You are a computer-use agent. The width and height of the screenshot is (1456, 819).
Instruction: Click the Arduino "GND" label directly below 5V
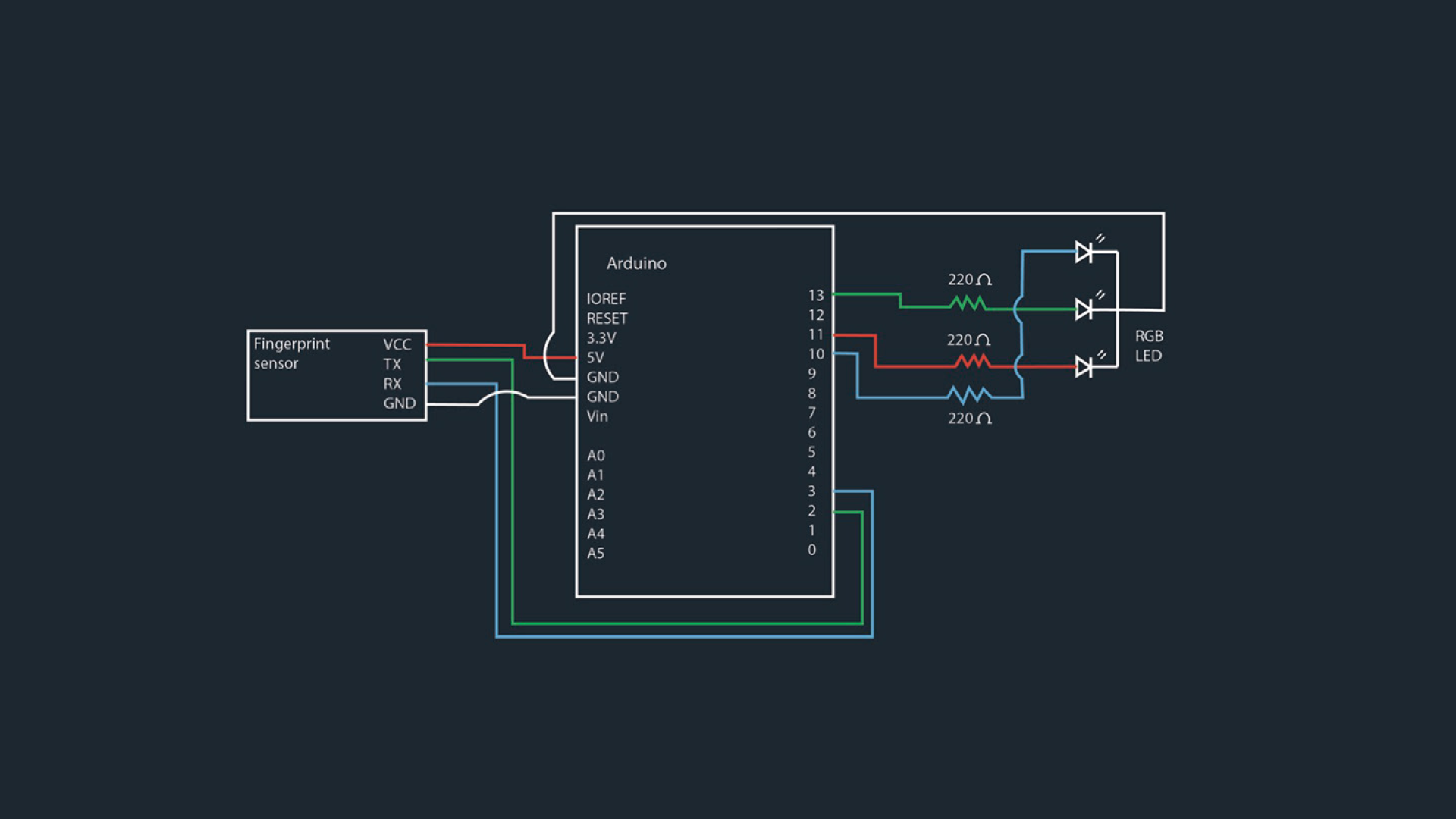click(x=602, y=377)
